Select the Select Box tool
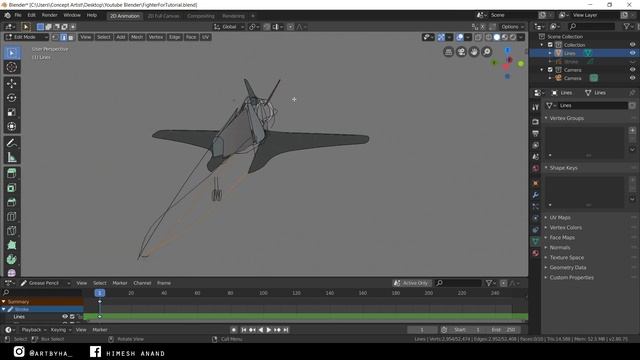Screen dimensions: 640x360 click(x=11, y=53)
